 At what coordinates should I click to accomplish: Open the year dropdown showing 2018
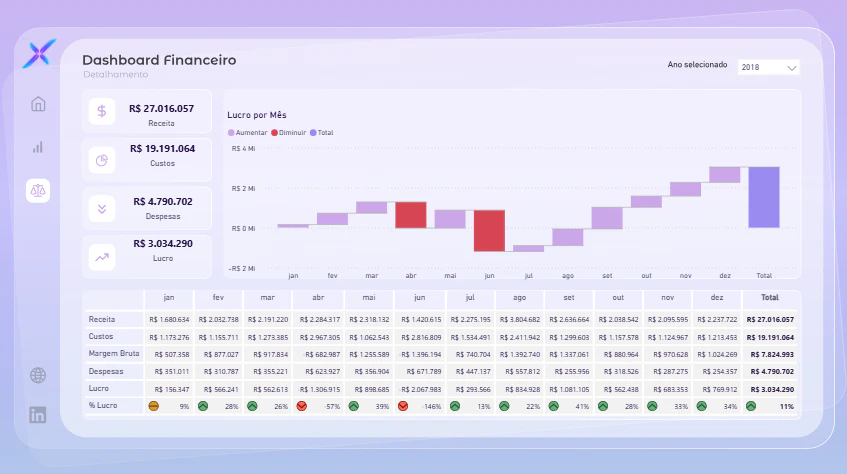(x=768, y=68)
